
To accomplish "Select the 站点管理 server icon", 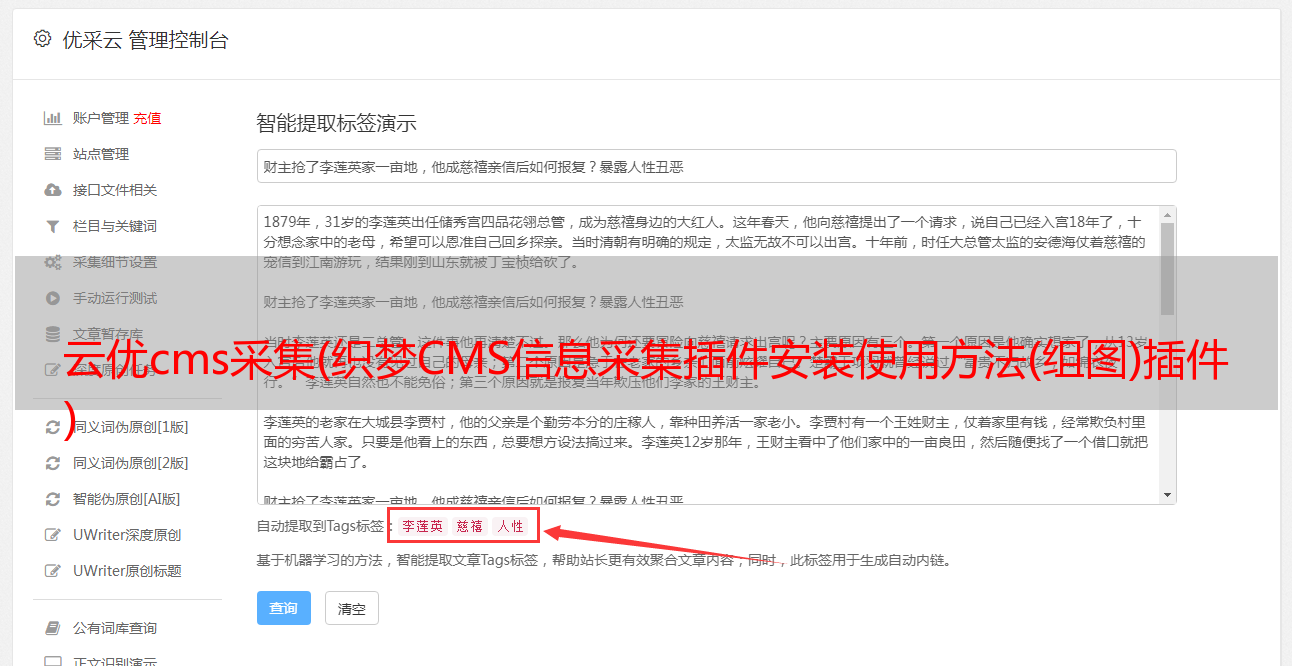I will coord(53,154).
